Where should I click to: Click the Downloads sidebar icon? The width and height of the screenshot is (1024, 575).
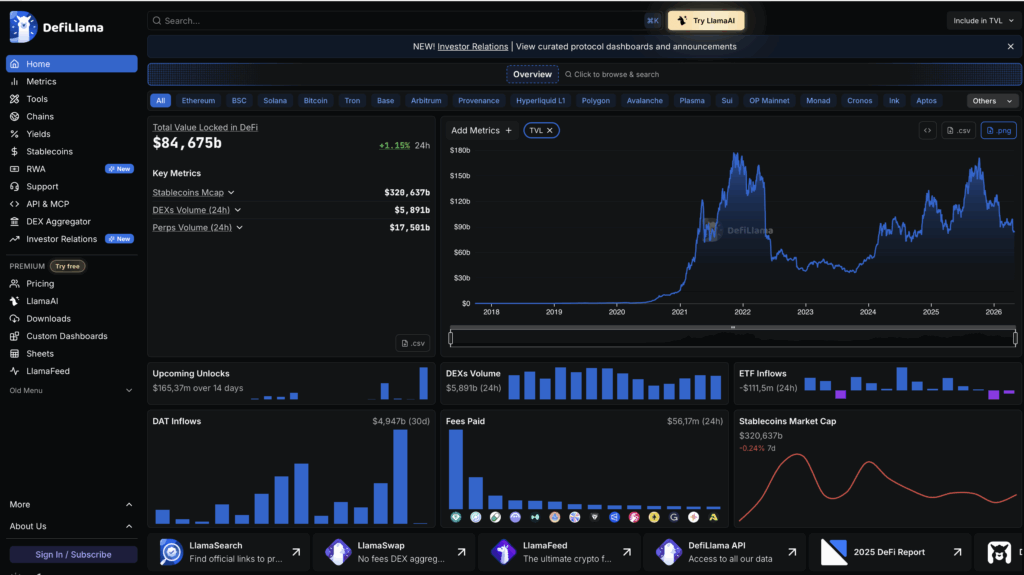(x=15, y=319)
